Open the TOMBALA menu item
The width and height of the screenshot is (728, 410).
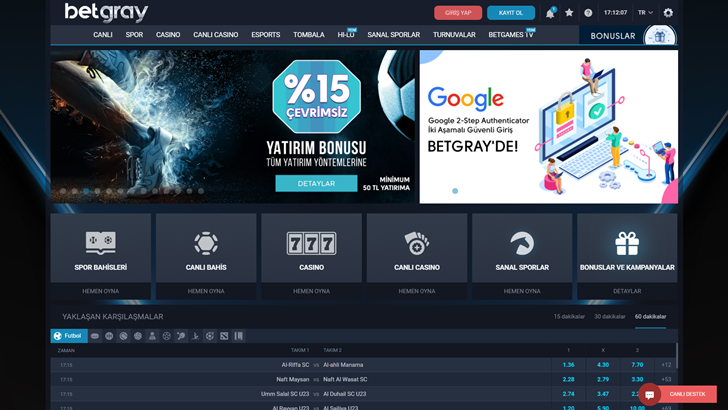click(309, 35)
